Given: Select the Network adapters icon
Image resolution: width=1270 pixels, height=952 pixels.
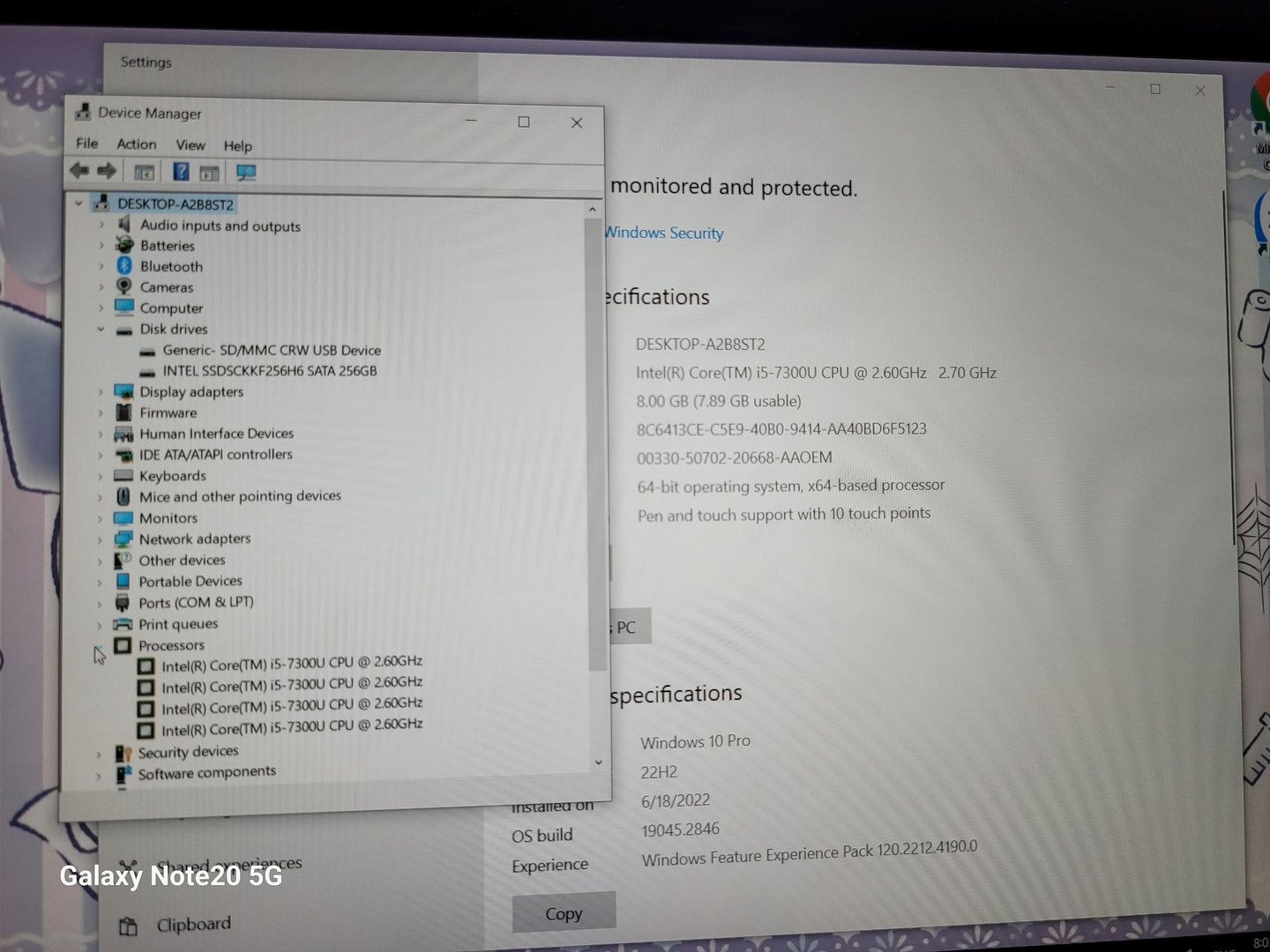Looking at the screenshot, I should tap(123, 539).
